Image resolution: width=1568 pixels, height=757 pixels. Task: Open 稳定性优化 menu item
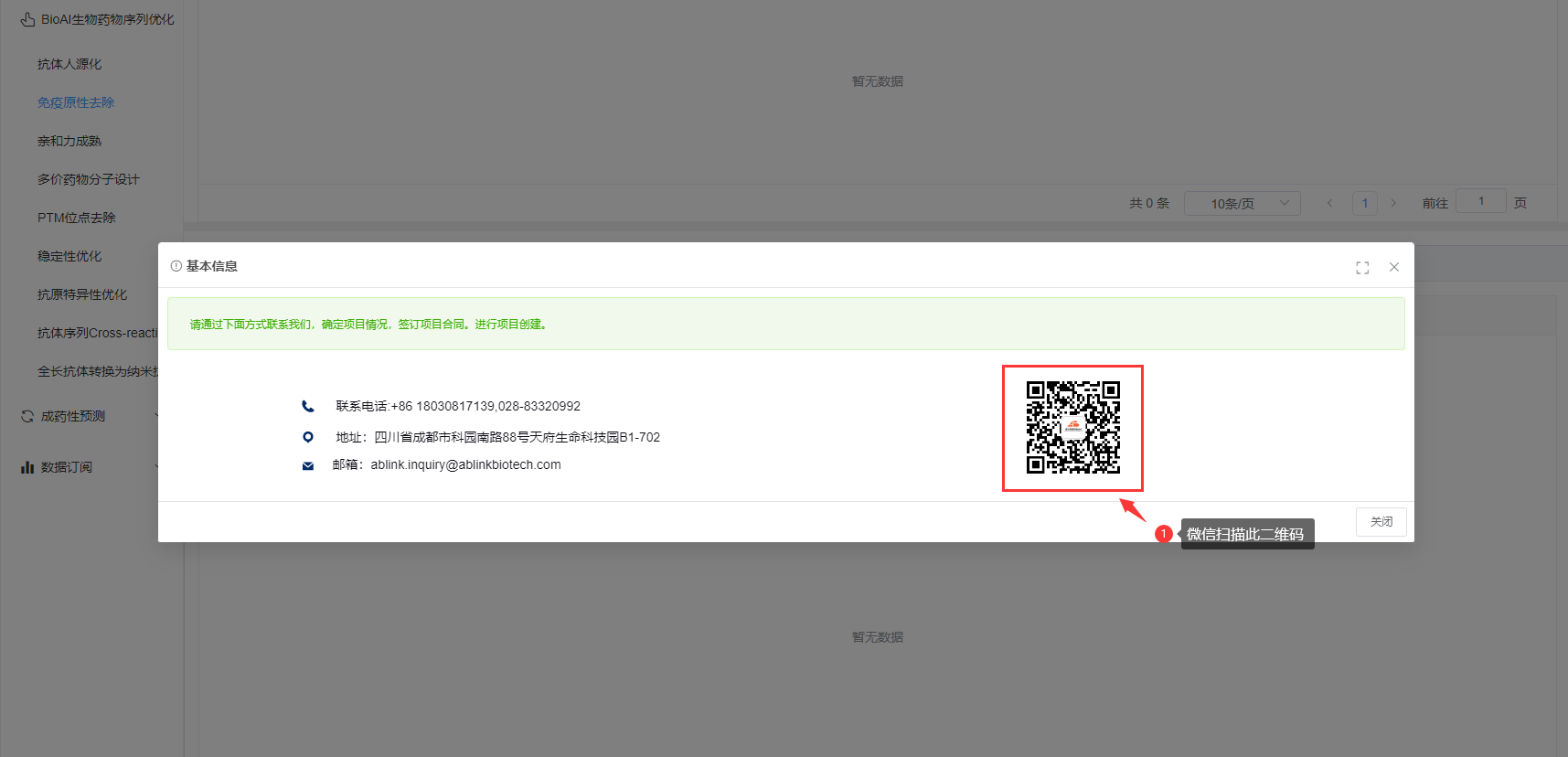[69, 256]
